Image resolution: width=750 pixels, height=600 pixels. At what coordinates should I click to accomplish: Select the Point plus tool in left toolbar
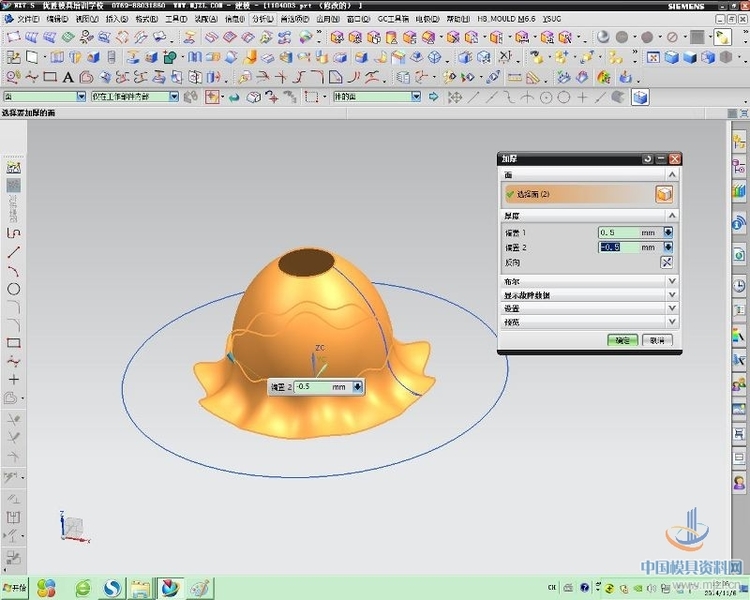14,380
